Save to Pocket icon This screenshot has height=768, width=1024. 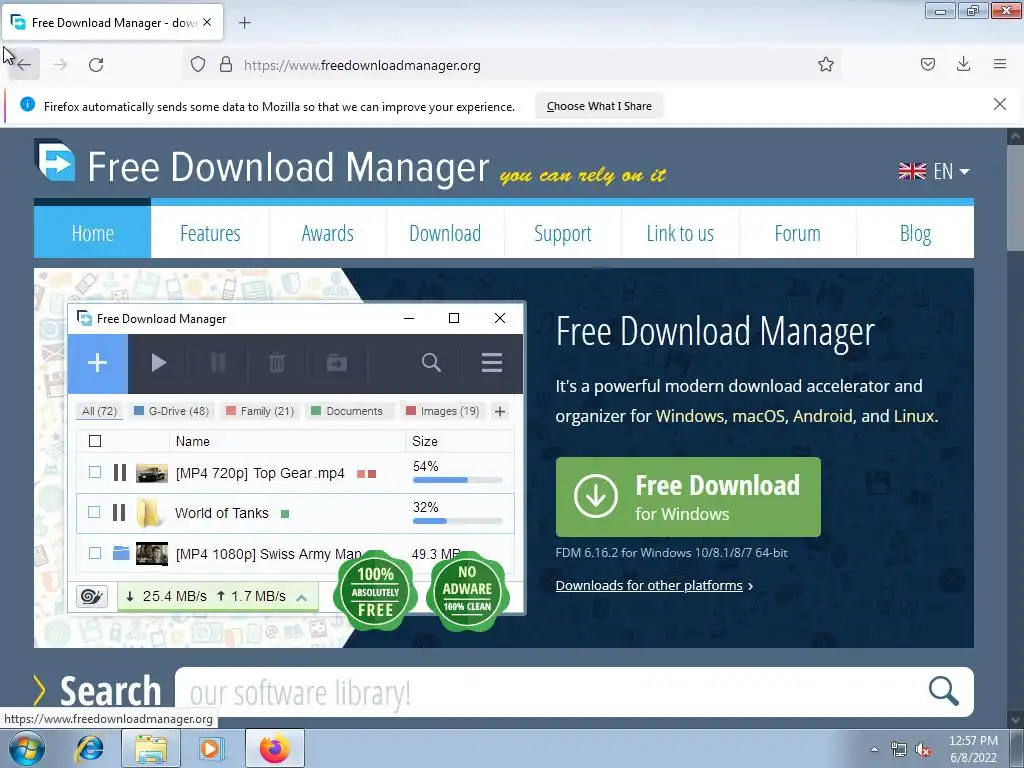(928, 64)
